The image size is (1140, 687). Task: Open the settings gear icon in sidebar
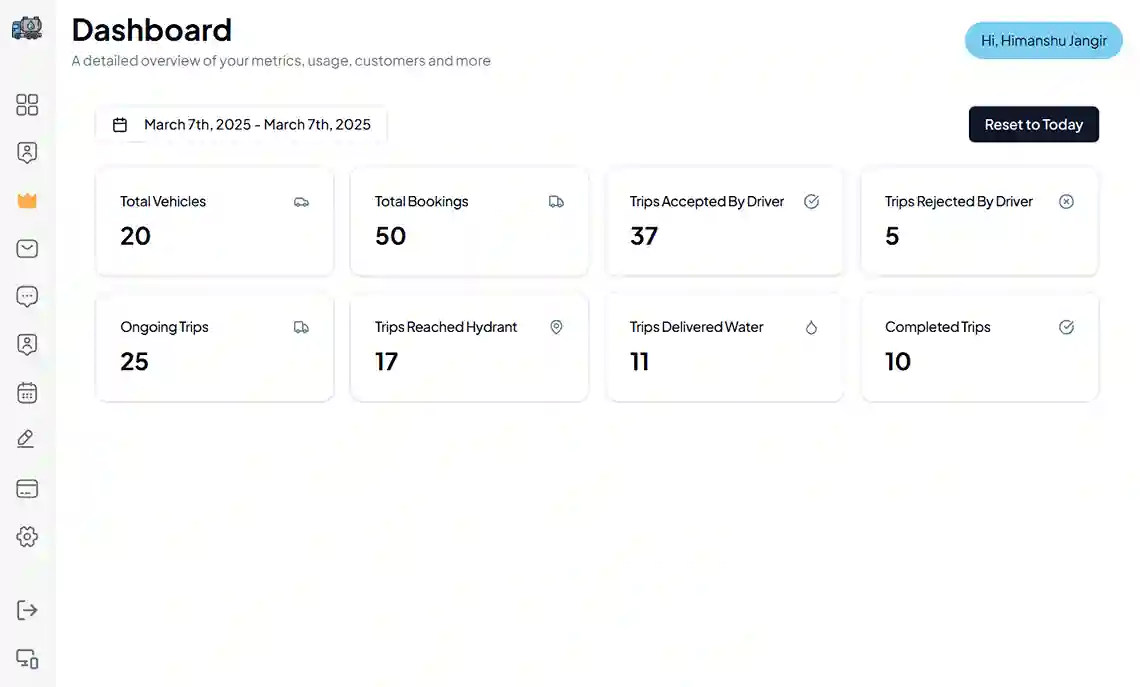(27, 537)
